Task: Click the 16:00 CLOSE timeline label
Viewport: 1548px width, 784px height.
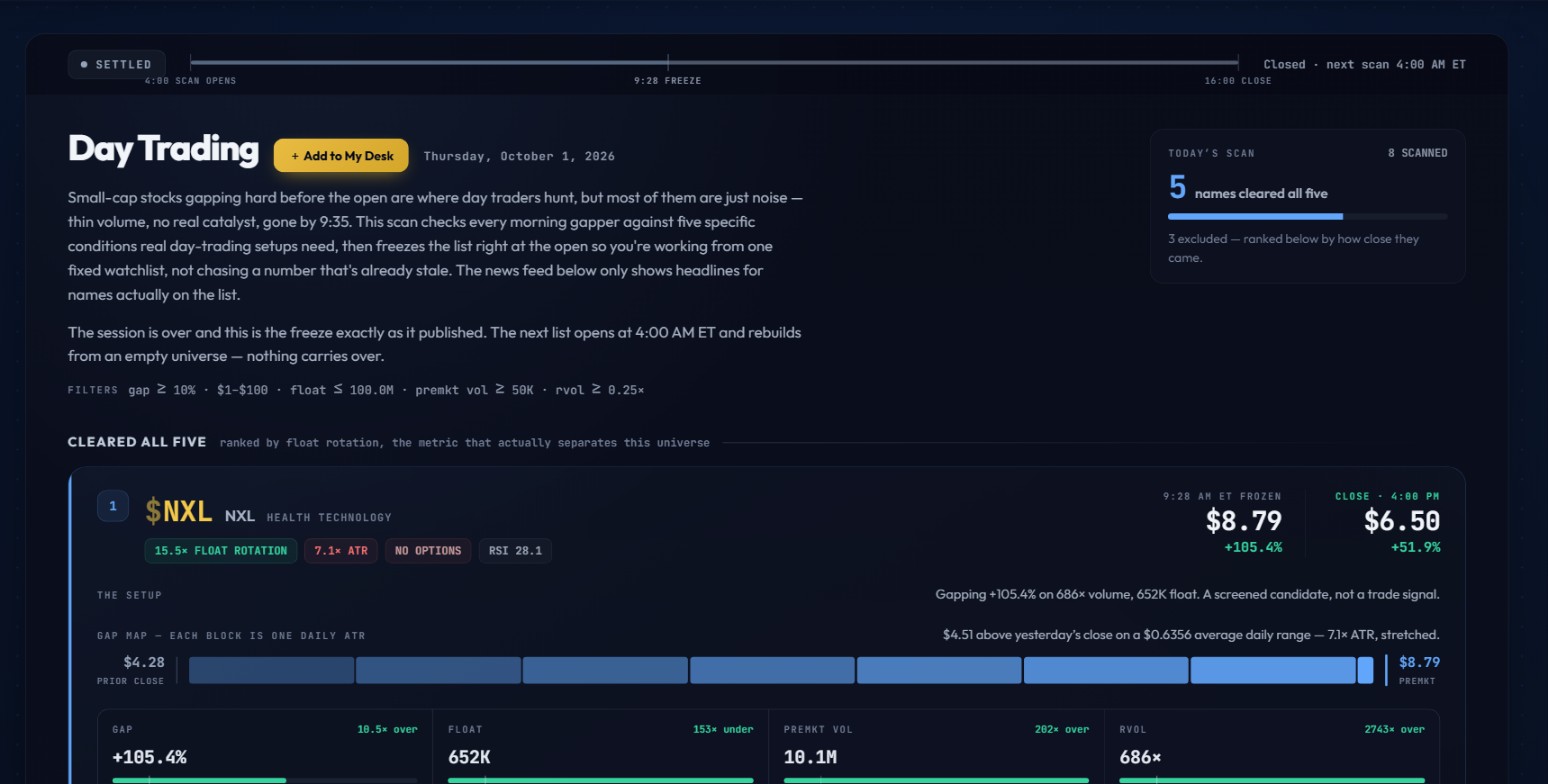Action: [1238, 81]
